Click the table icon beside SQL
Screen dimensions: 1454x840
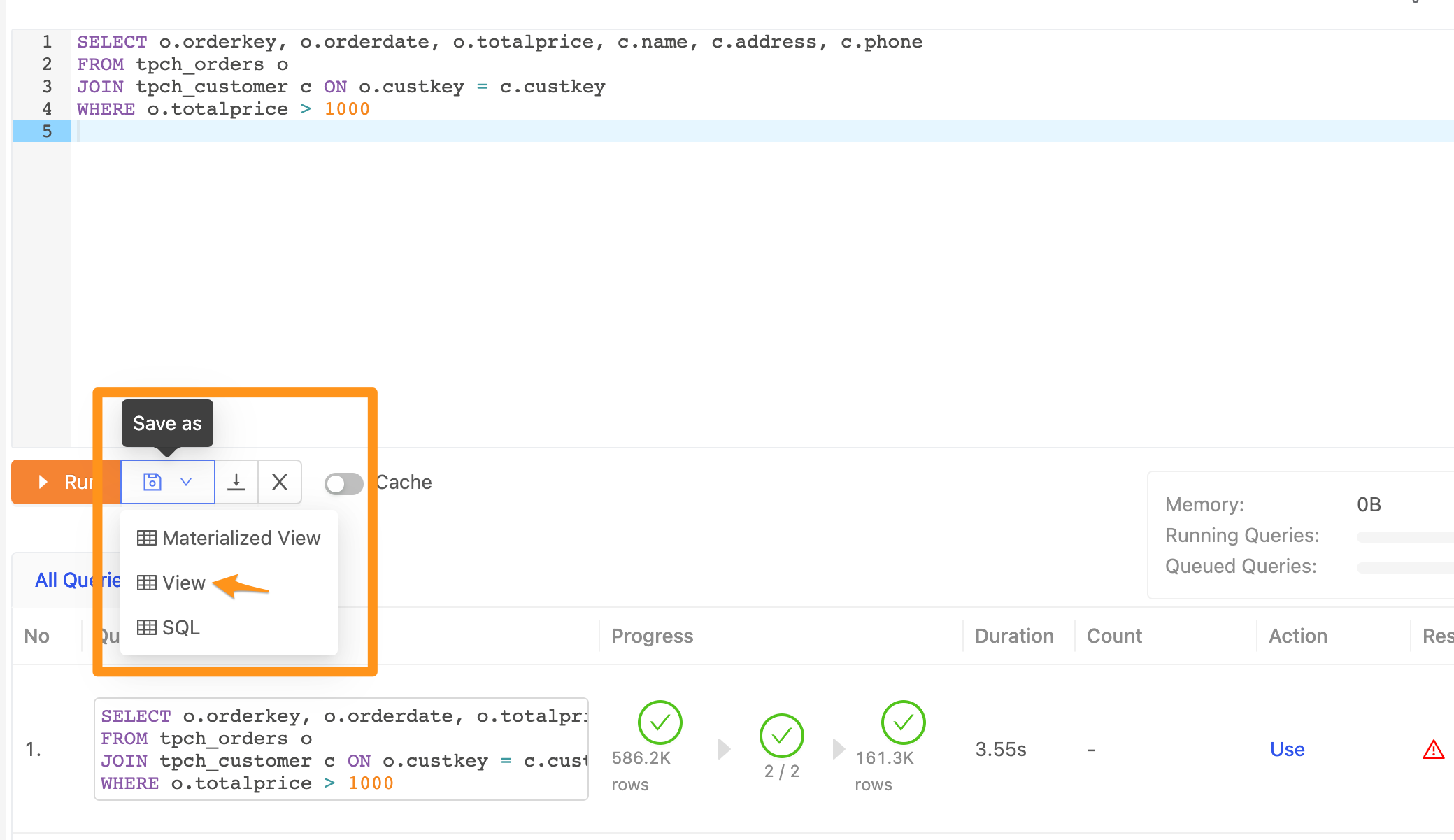point(147,627)
